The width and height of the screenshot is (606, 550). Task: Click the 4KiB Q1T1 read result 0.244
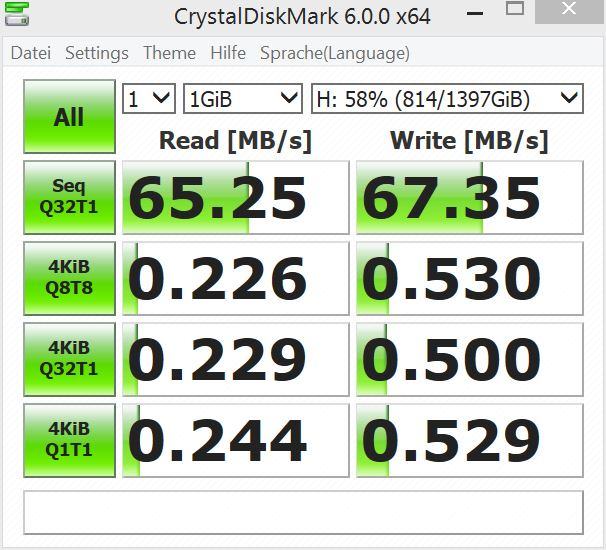236,441
